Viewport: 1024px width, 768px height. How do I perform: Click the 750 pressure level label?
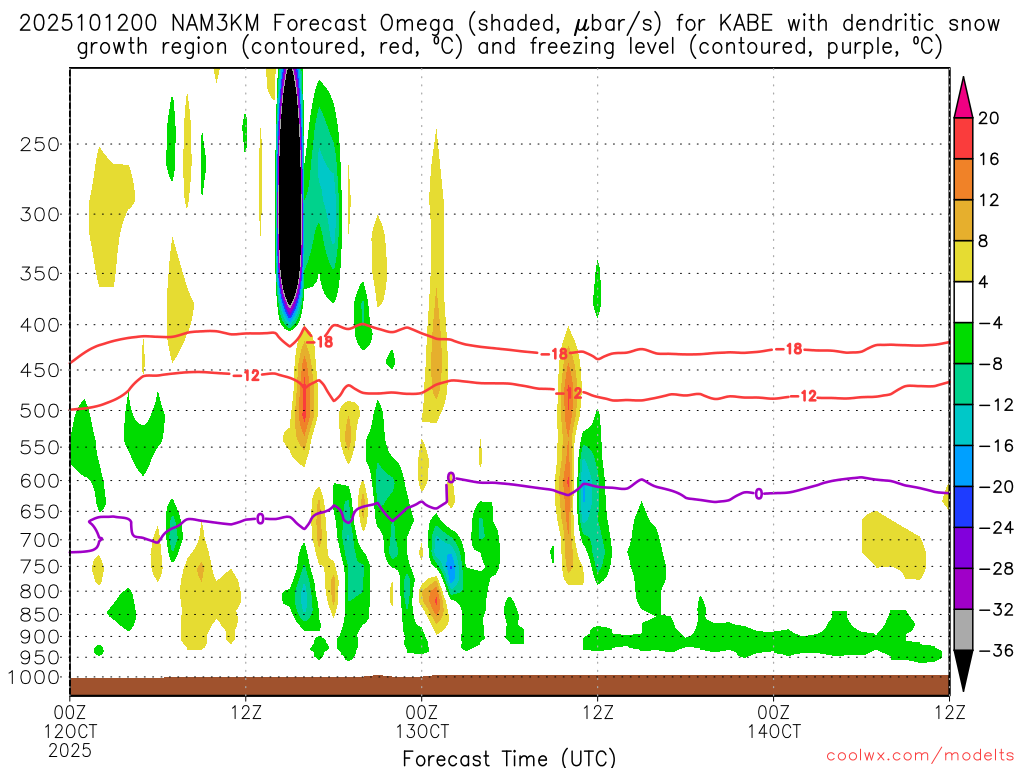pyautogui.click(x=40, y=567)
